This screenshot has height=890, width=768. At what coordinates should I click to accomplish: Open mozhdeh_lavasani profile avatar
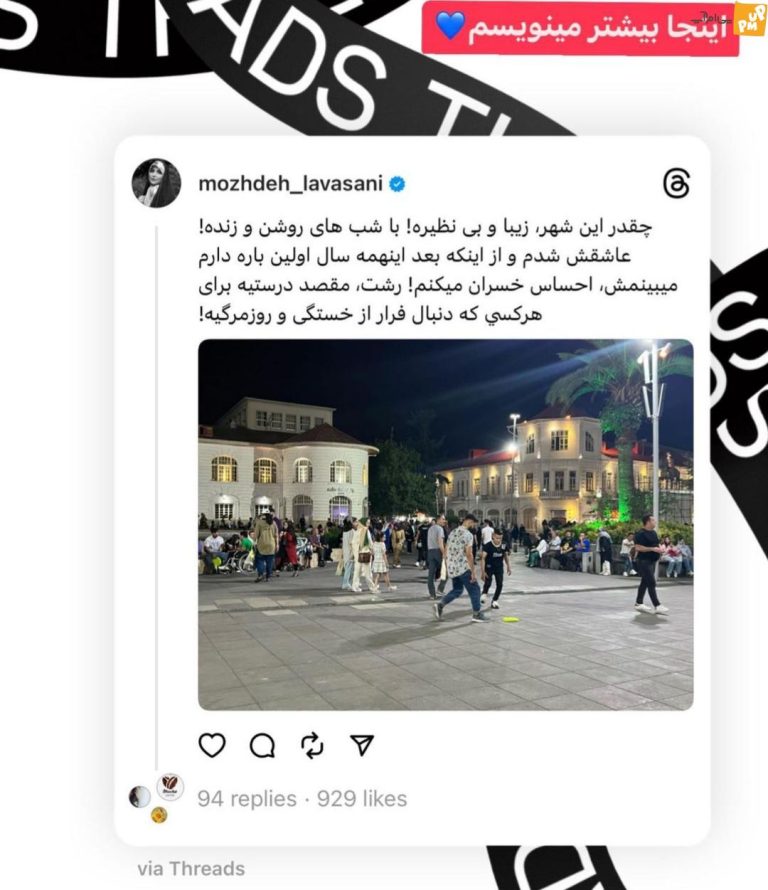[157, 183]
